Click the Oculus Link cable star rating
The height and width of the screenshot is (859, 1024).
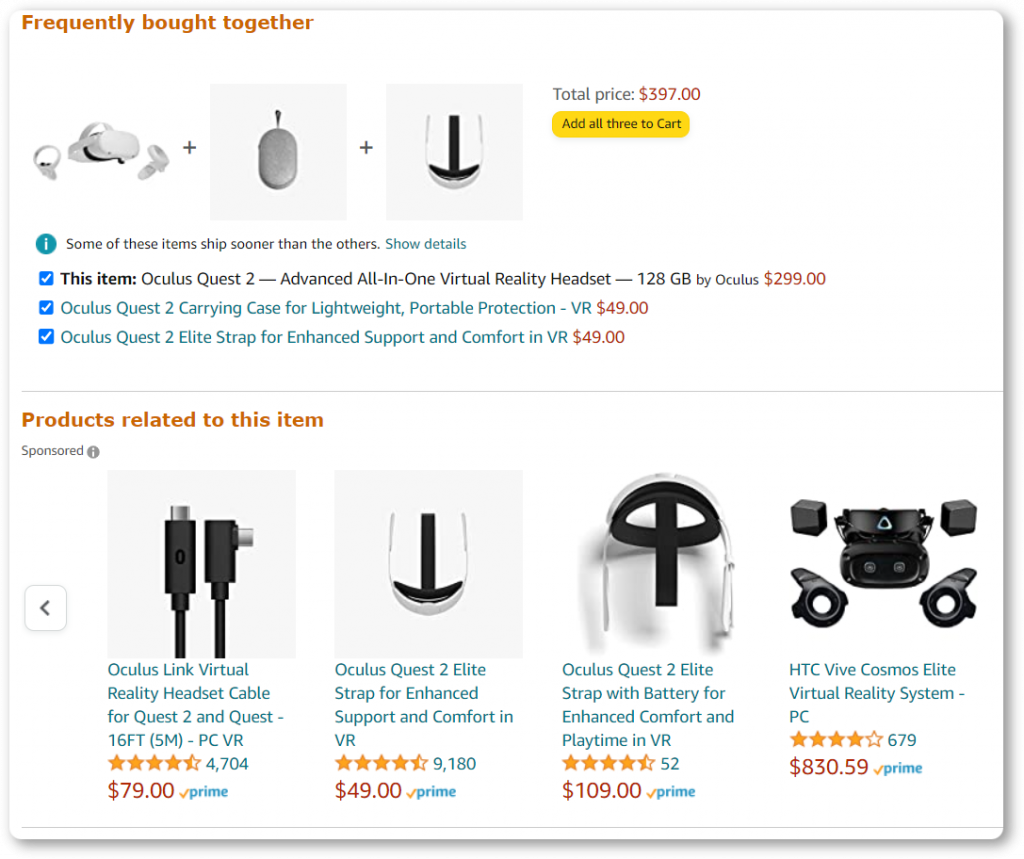pyautogui.click(x=155, y=764)
